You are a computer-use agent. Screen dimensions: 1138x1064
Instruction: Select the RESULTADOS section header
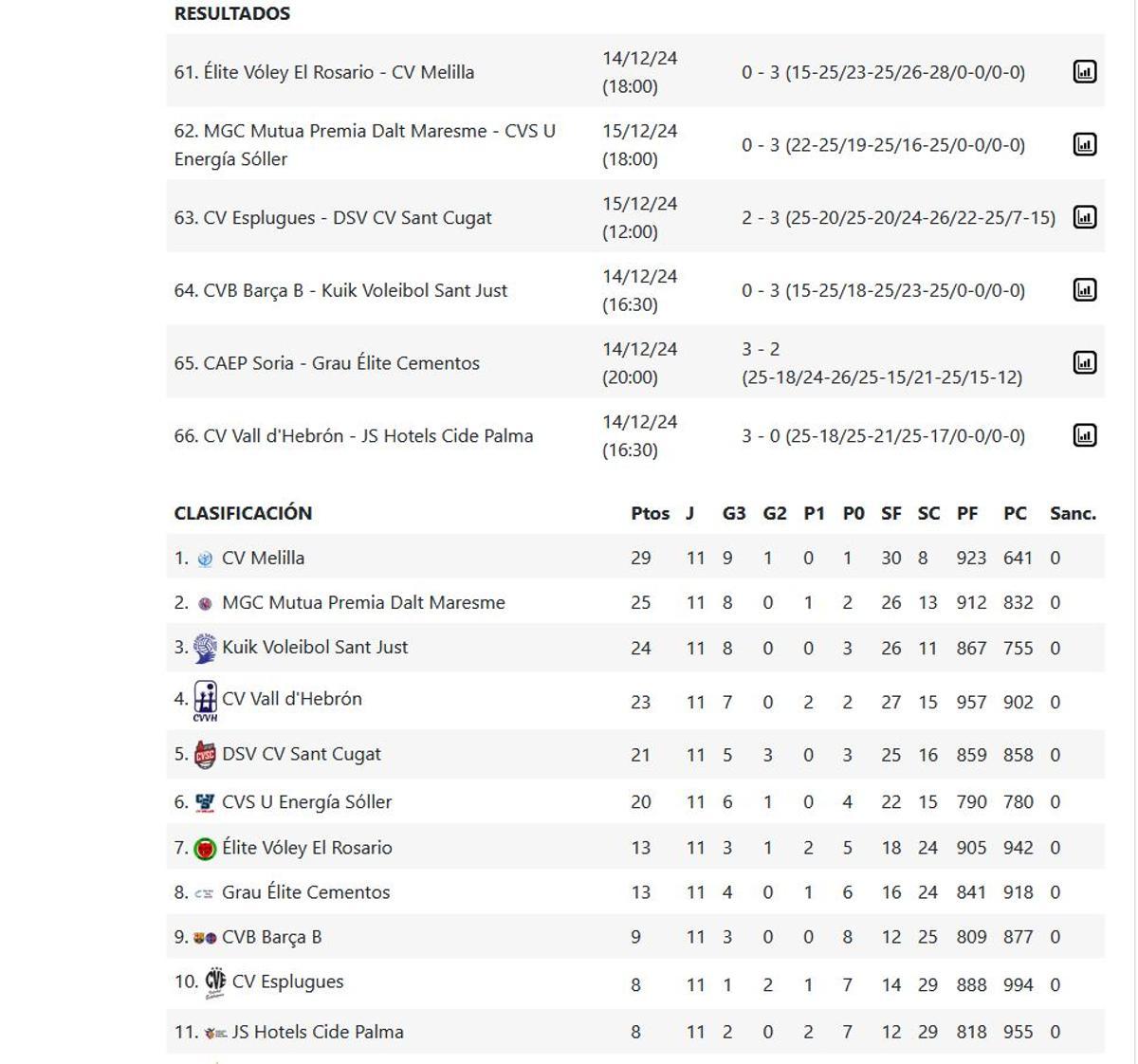[232, 13]
